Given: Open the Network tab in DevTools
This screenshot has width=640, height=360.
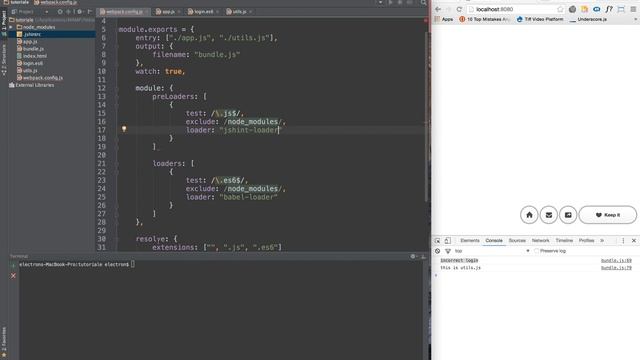Looking at the screenshot, I should coord(540,241).
